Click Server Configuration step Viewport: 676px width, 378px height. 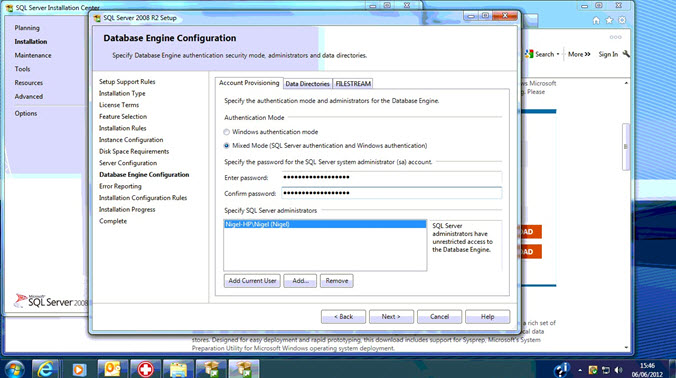[128, 163]
